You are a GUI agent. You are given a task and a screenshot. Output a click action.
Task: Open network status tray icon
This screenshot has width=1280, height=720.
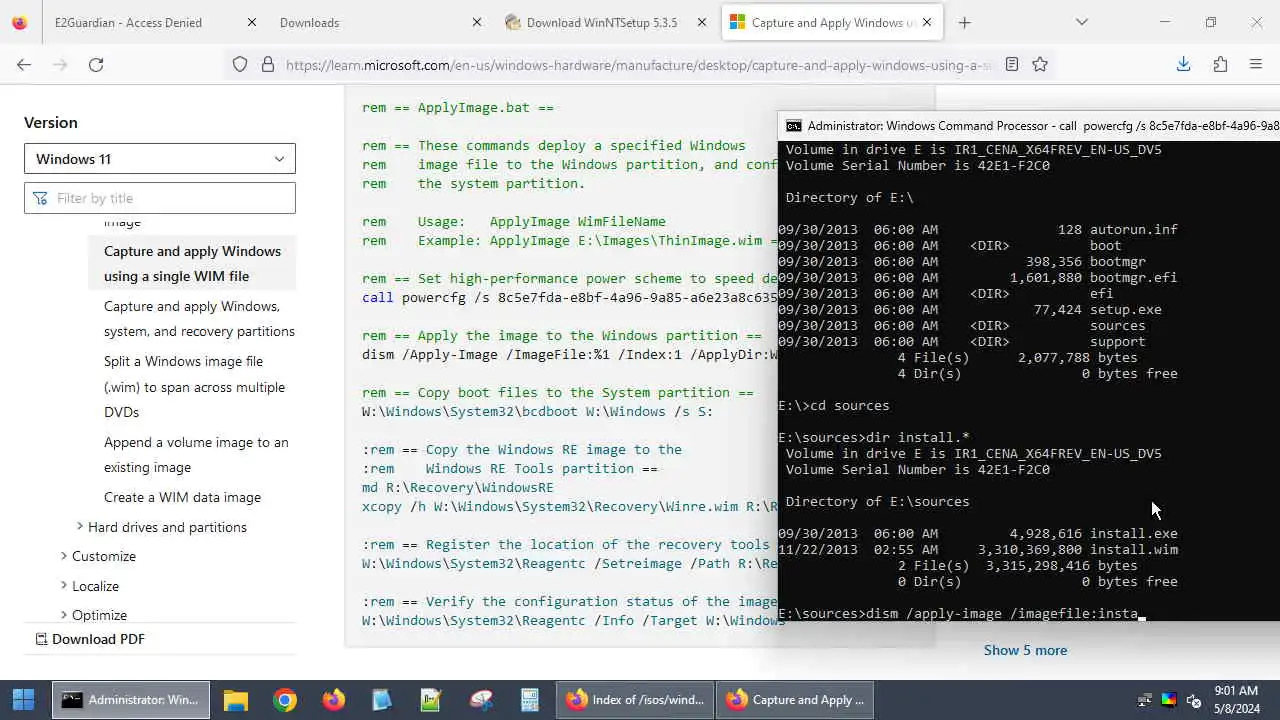click(1145, 700)
